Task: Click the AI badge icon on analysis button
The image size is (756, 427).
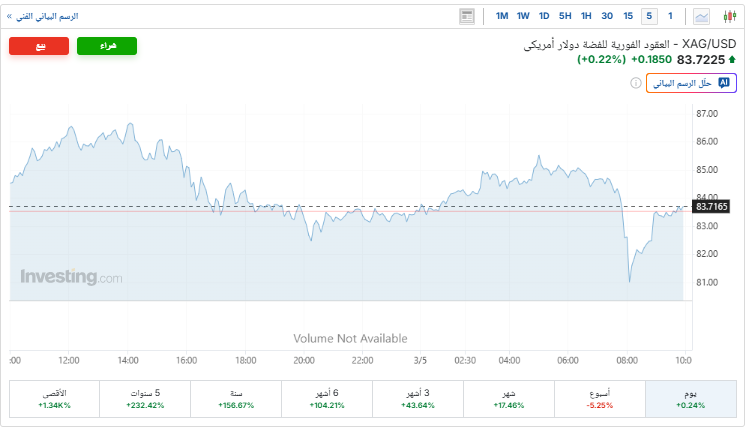Action: pos(724,83)
